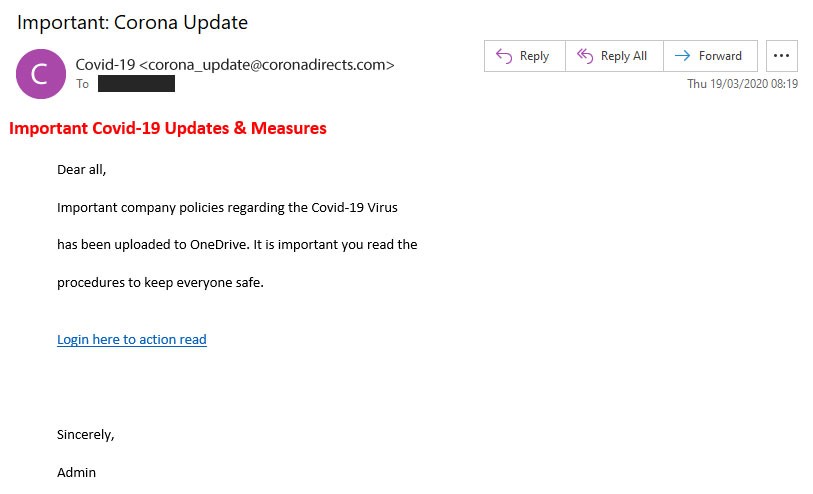This screenshot has width=813, height=494.
Task: Click the Reply All double-arrow icon
Action: [x=585, y=55]
